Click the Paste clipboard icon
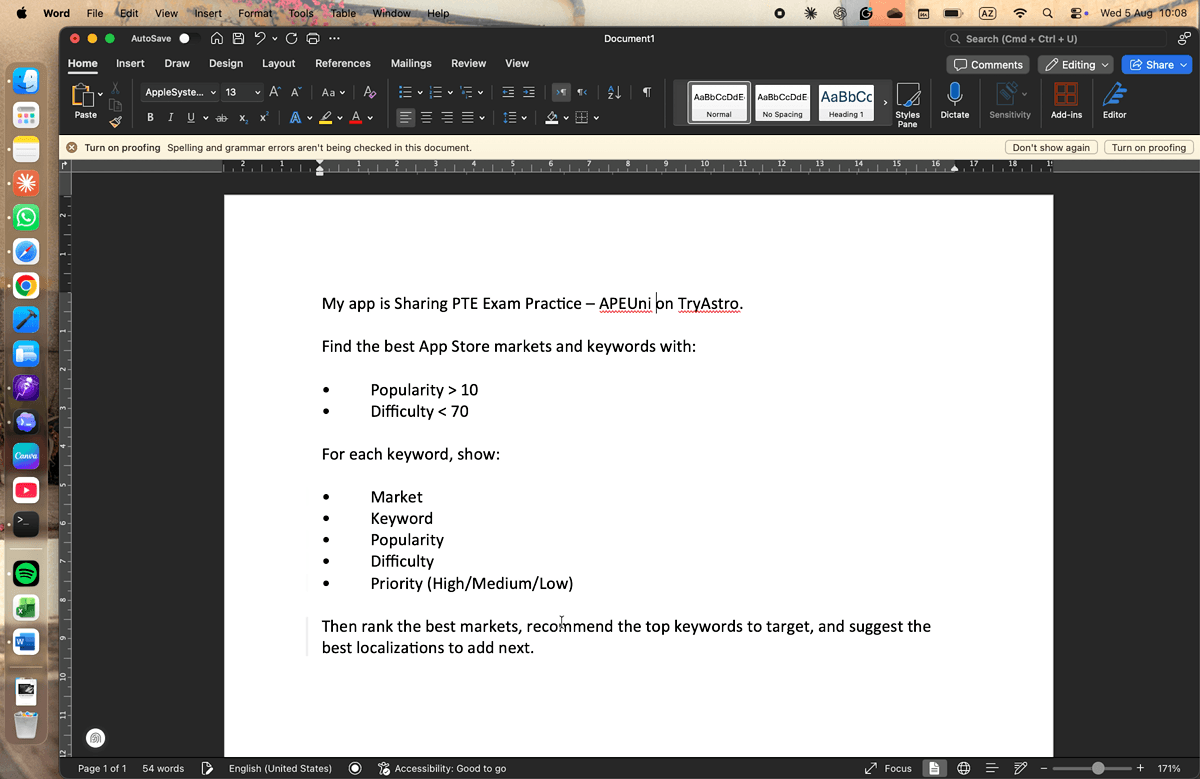The width and height of the screenshot is (1200, 779). [84, 96]
